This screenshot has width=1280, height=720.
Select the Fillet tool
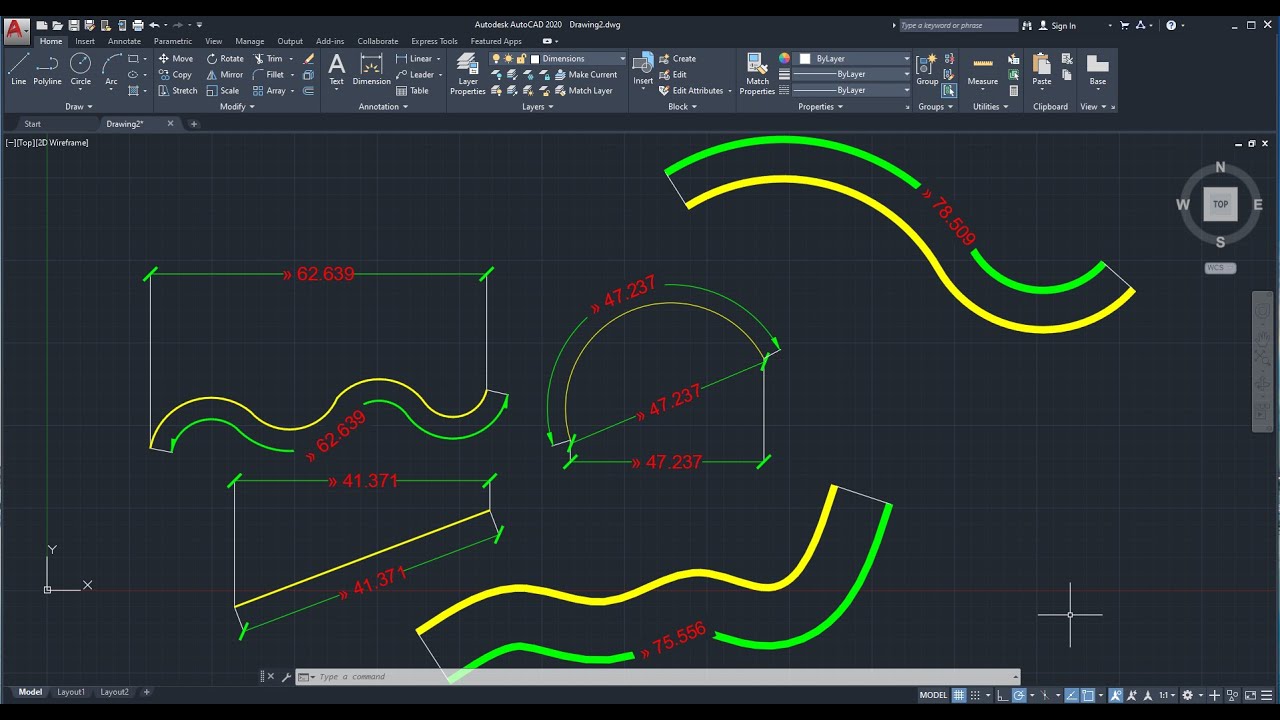coord(269,75)
